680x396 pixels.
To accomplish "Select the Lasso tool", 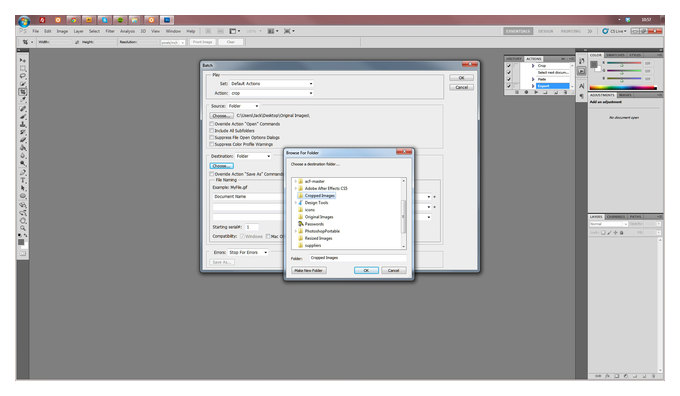I will 23,76.
